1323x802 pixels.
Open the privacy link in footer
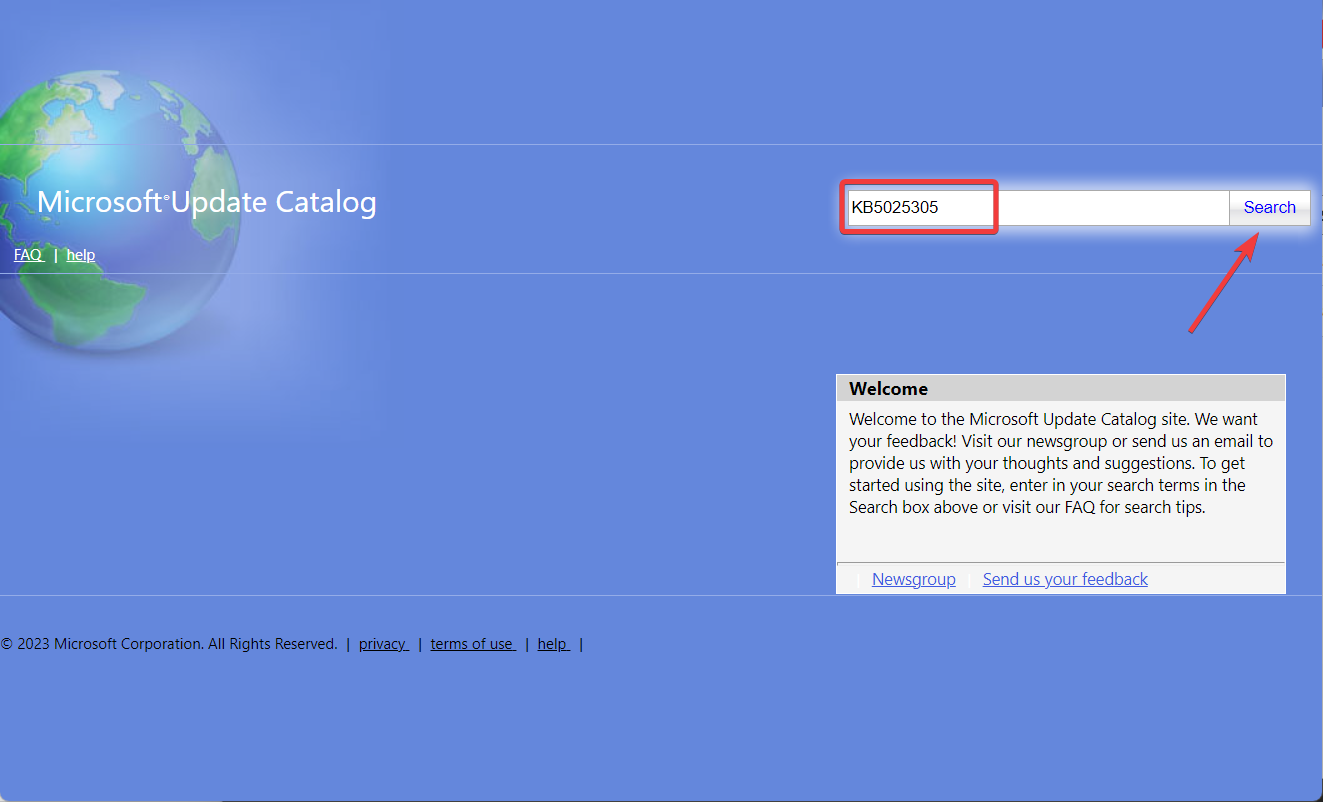pos(384,644)
